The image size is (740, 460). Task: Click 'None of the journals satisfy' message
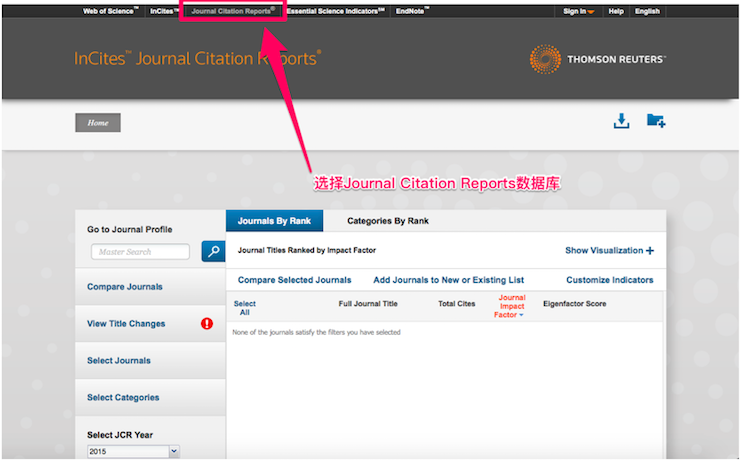pos(316,332)
